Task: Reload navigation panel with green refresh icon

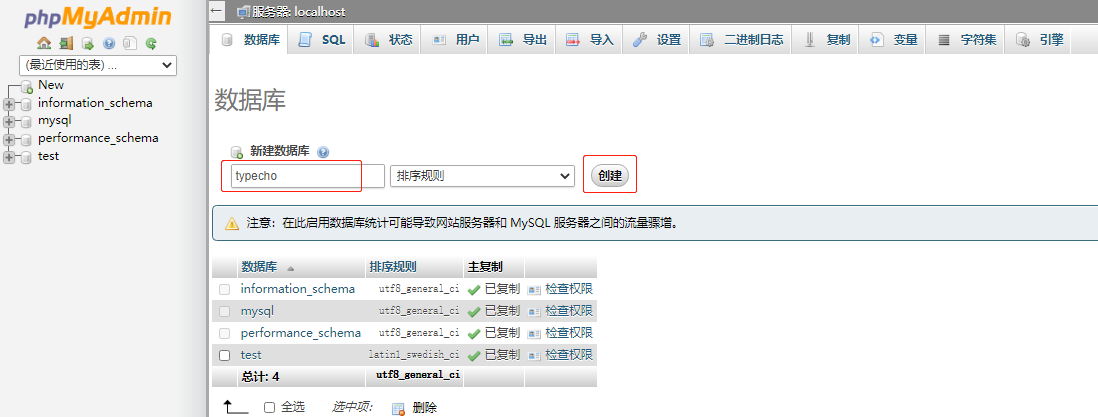Action: [x=151, y=43]
